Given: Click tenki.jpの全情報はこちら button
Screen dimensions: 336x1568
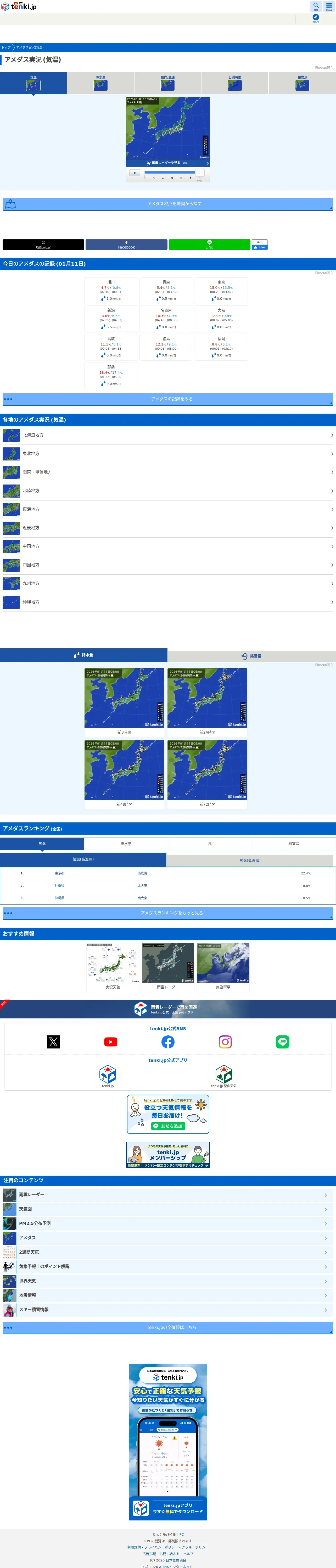Looking at the screenshot, I should coord(168,1328).
